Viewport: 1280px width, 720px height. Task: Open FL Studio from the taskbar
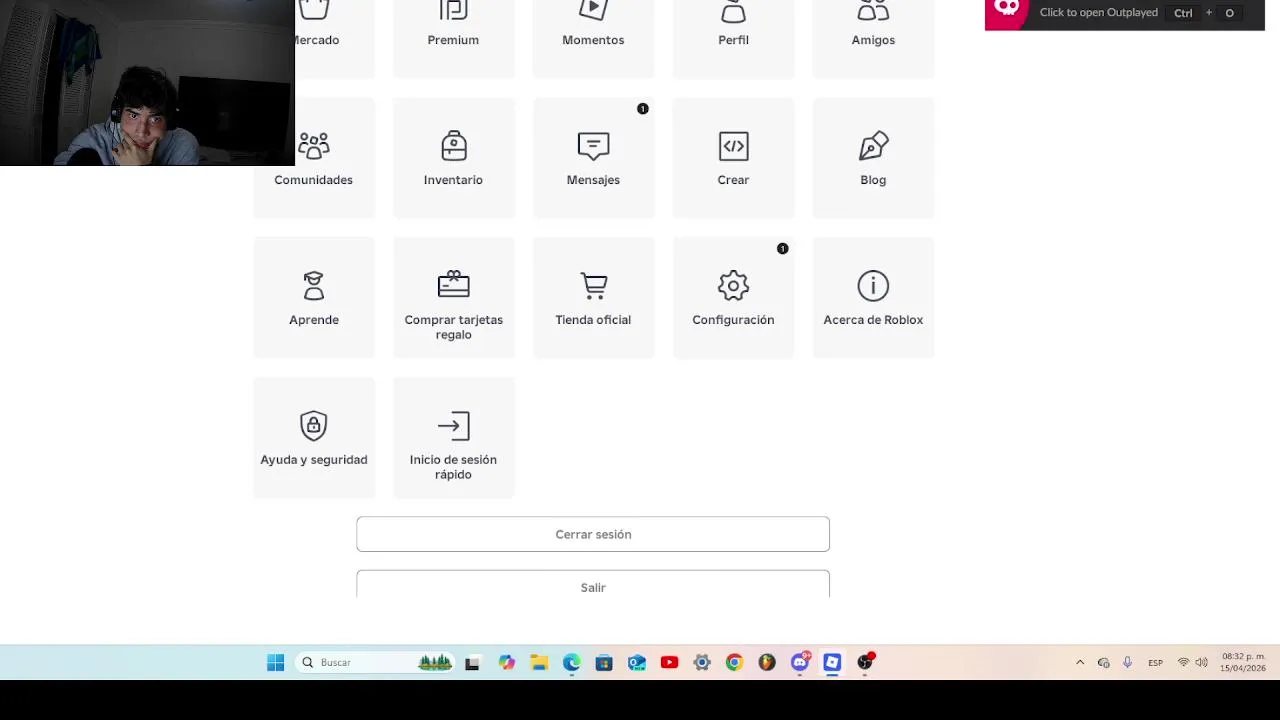tap(767, 662)
